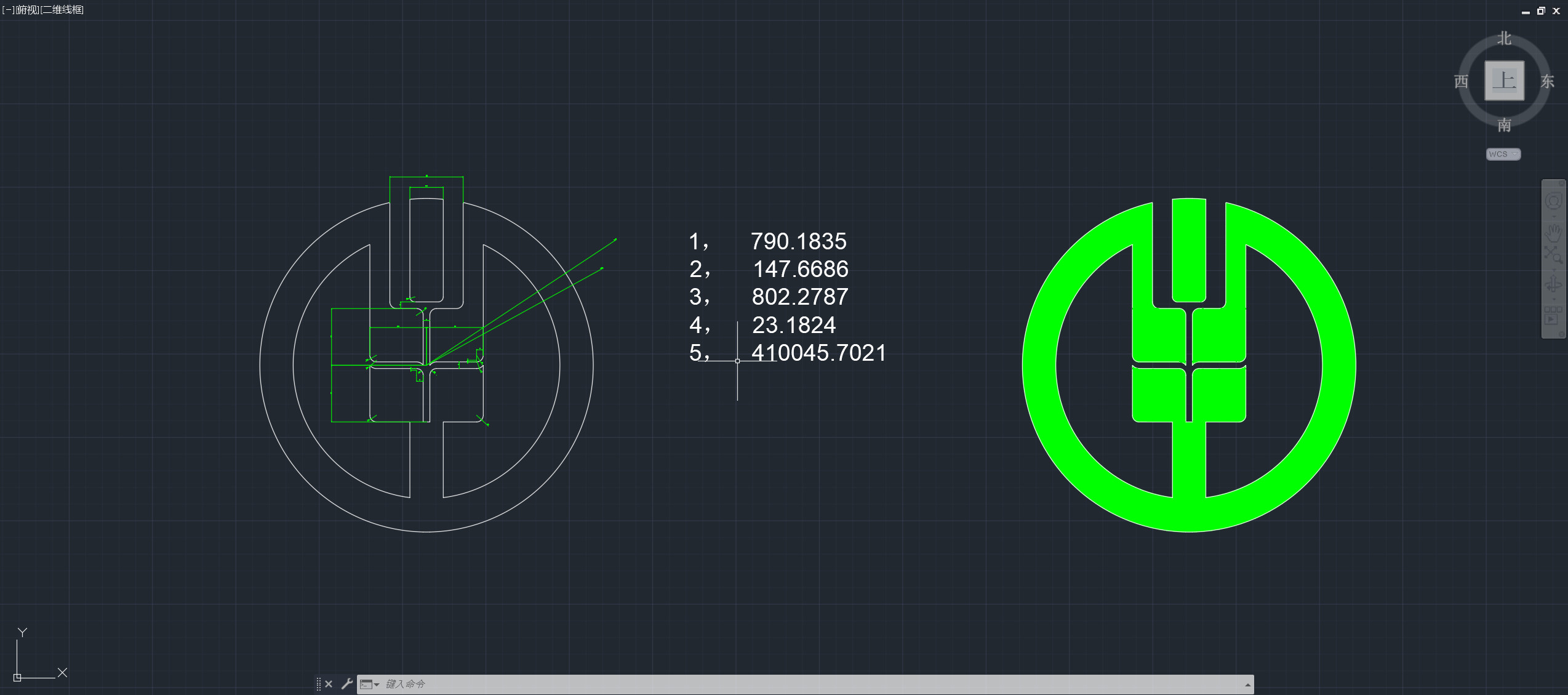This screenshot has height=695, width=1568.
Task: Click ViewCube north label 北
Action: [1504, 38]
